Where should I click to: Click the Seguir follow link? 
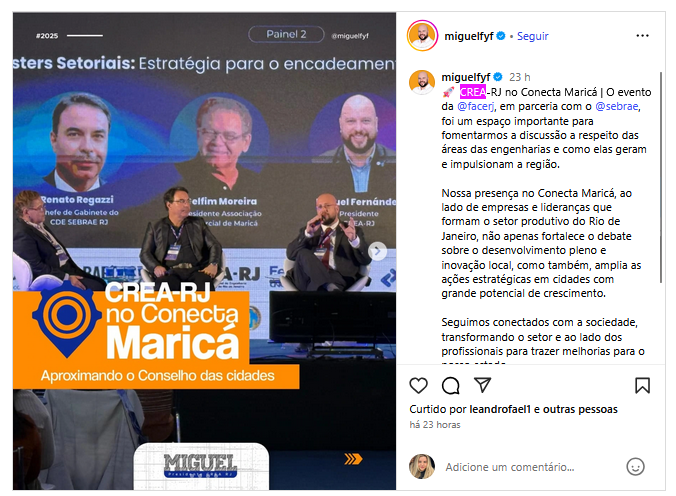(x=532, y=36)
